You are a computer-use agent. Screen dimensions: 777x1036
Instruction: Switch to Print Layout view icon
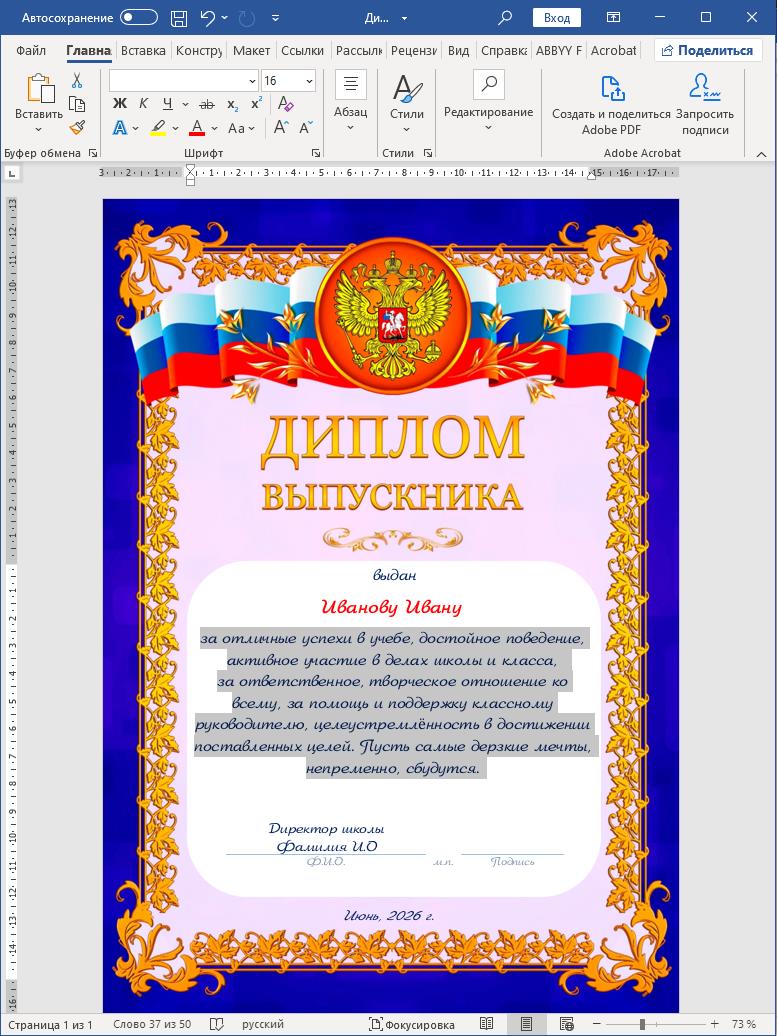[x=527, y=1024]
